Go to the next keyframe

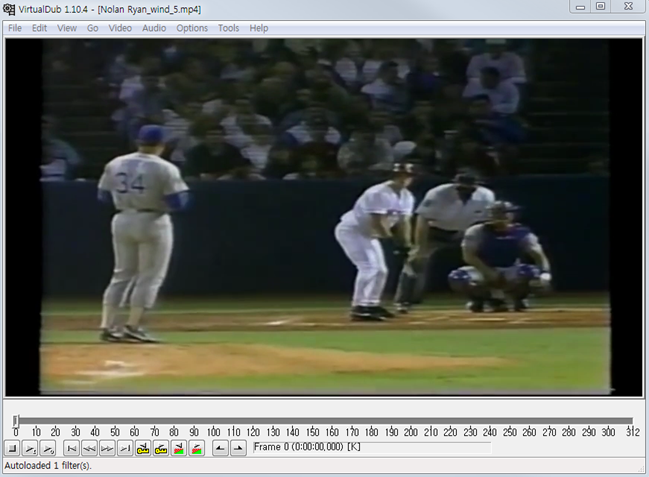pos(161,448)
